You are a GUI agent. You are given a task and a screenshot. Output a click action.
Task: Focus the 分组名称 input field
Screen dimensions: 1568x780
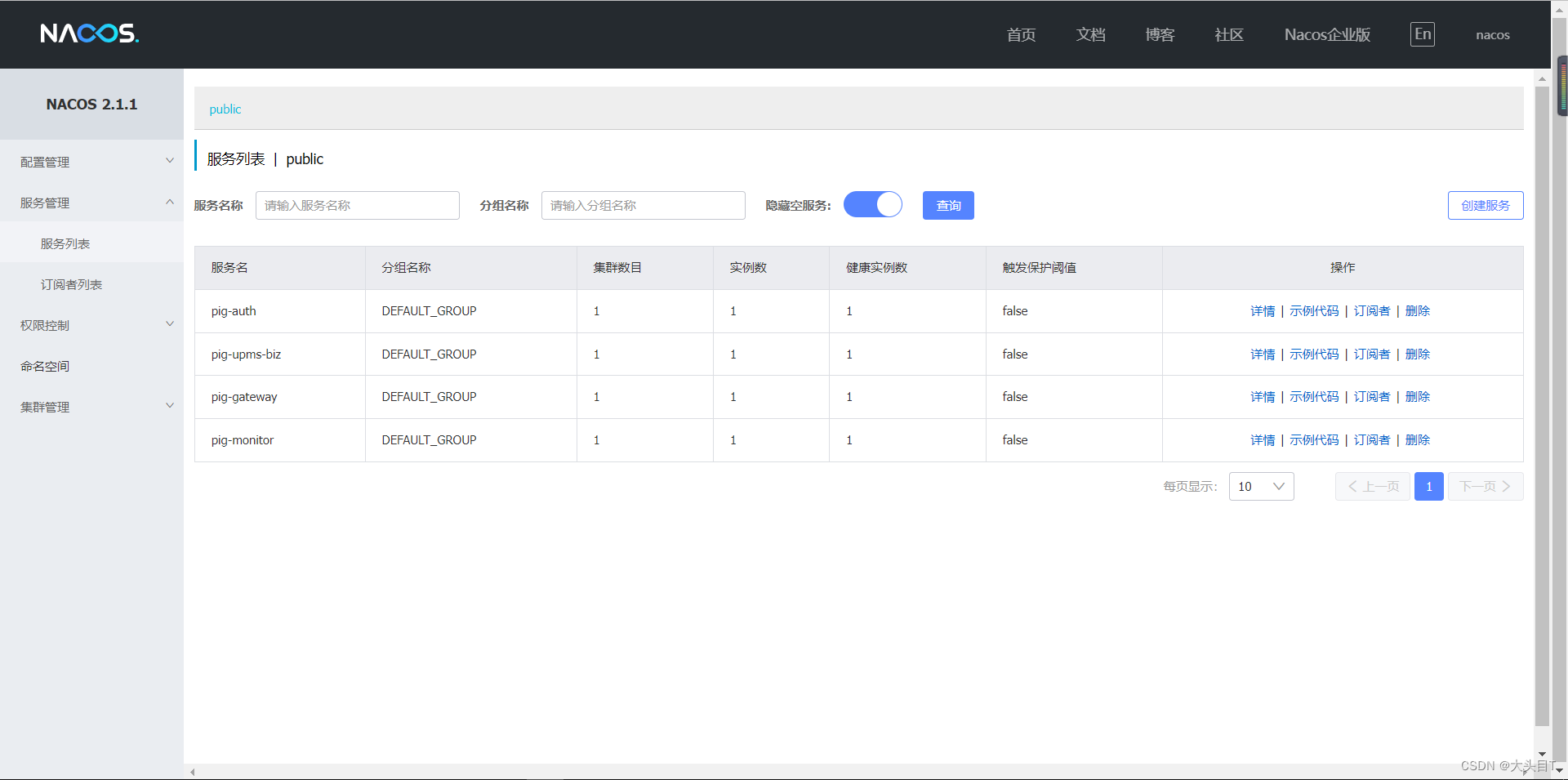pyautogui.click(x=644, y=206)
